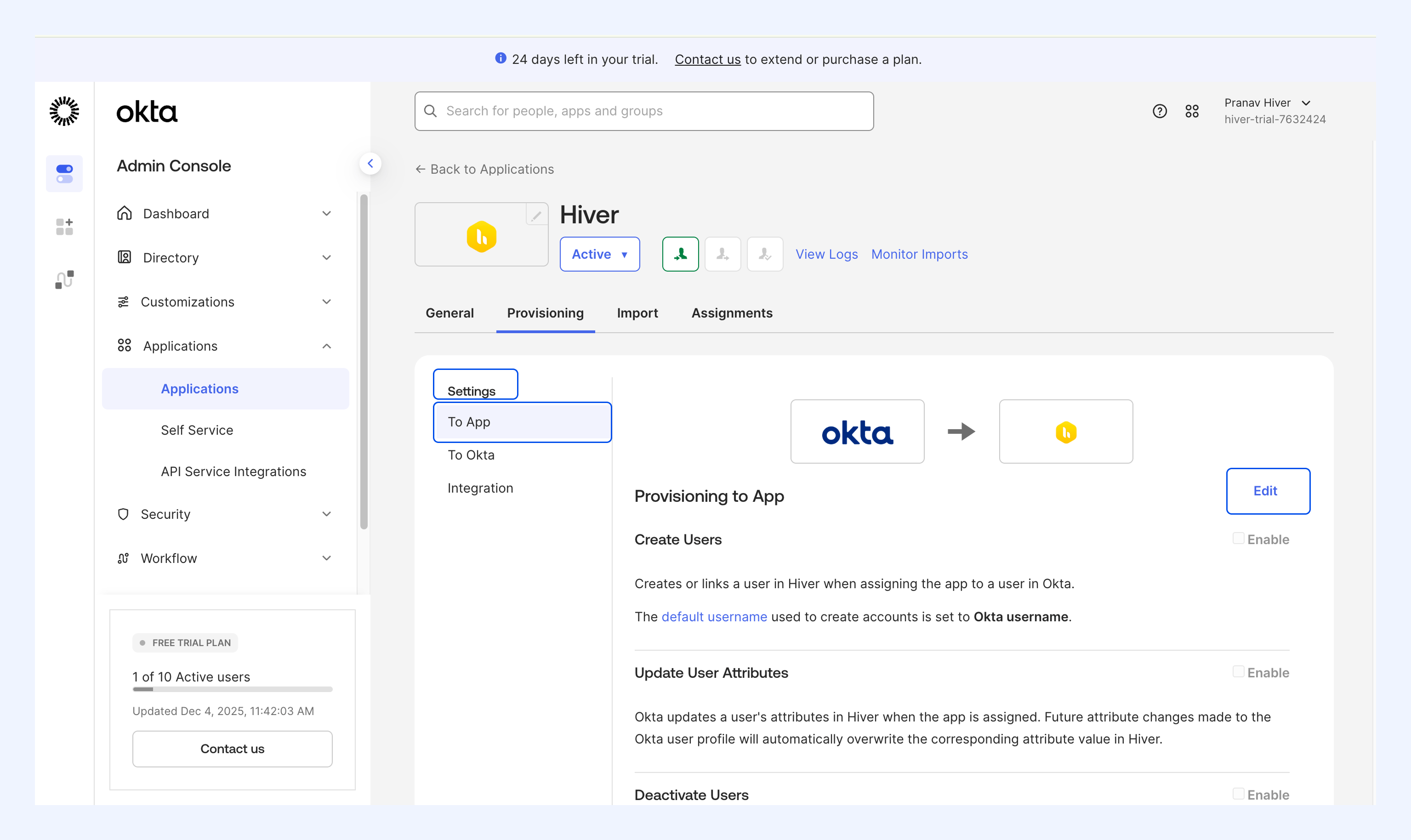
Task: Open the apps launcher icon in header
Action: click(x=1192, y=111)
